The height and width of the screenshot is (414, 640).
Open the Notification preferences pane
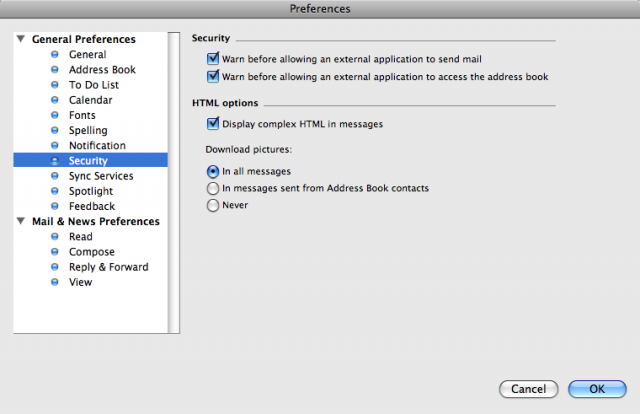point(97,145)
